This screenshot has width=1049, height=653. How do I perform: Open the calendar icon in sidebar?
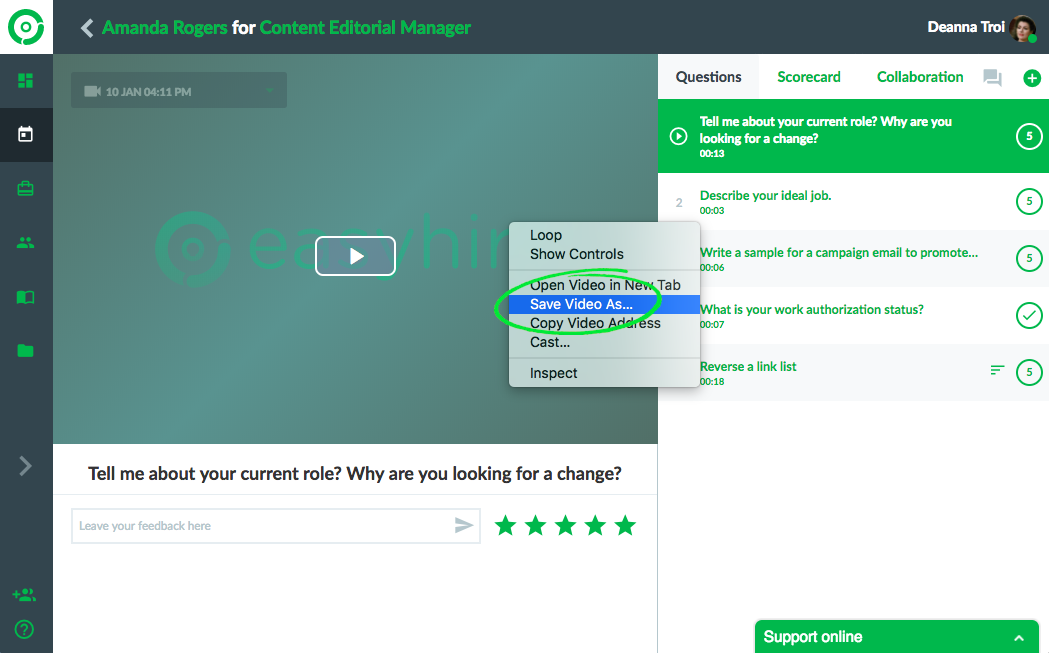click(x=25, y=134)
